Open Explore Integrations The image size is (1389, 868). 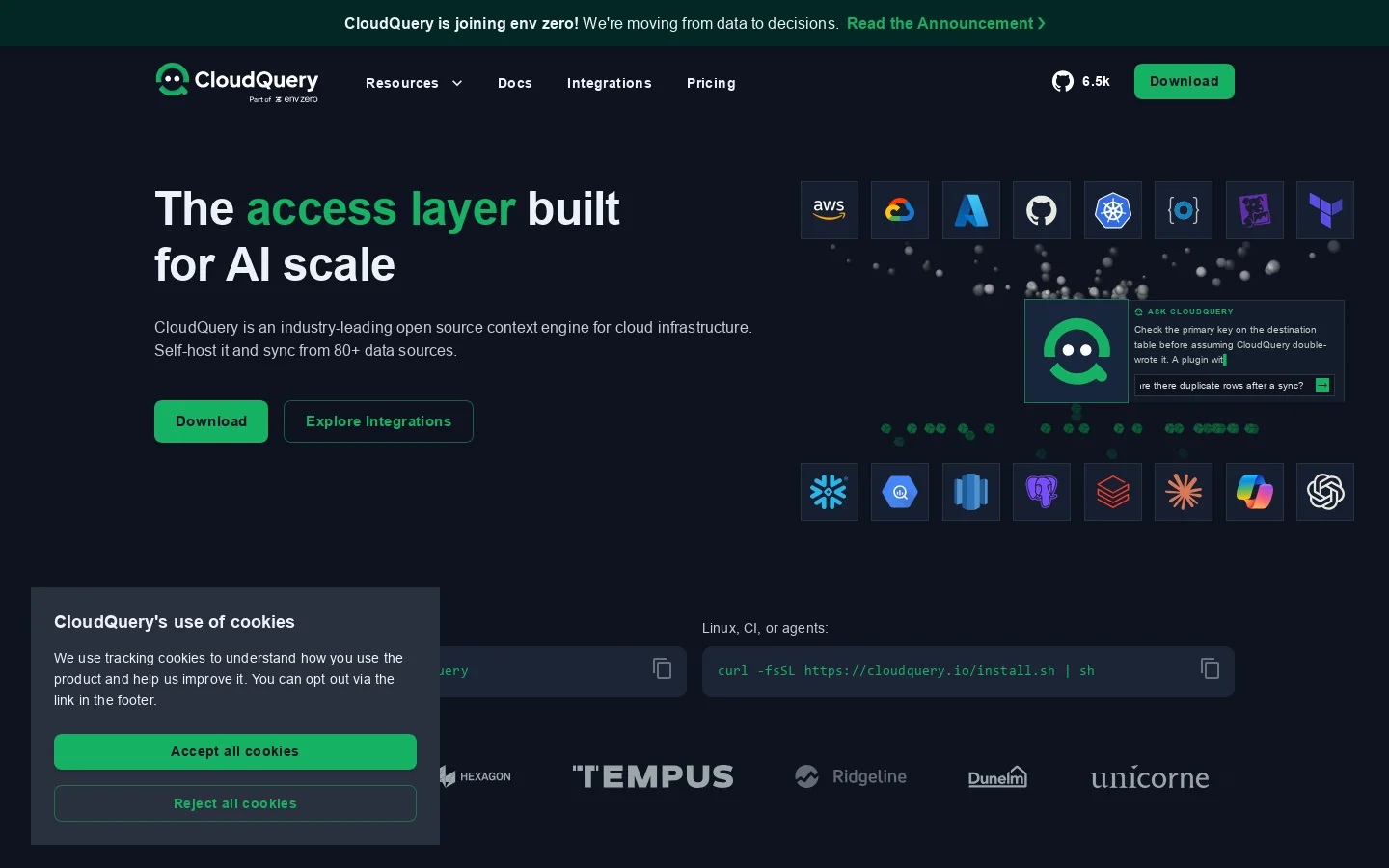pos(378,421)
